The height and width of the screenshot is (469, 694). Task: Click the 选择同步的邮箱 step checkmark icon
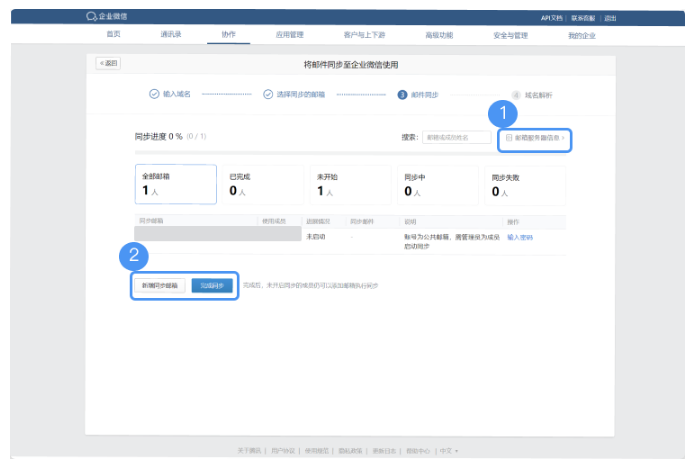pos(268,95)
